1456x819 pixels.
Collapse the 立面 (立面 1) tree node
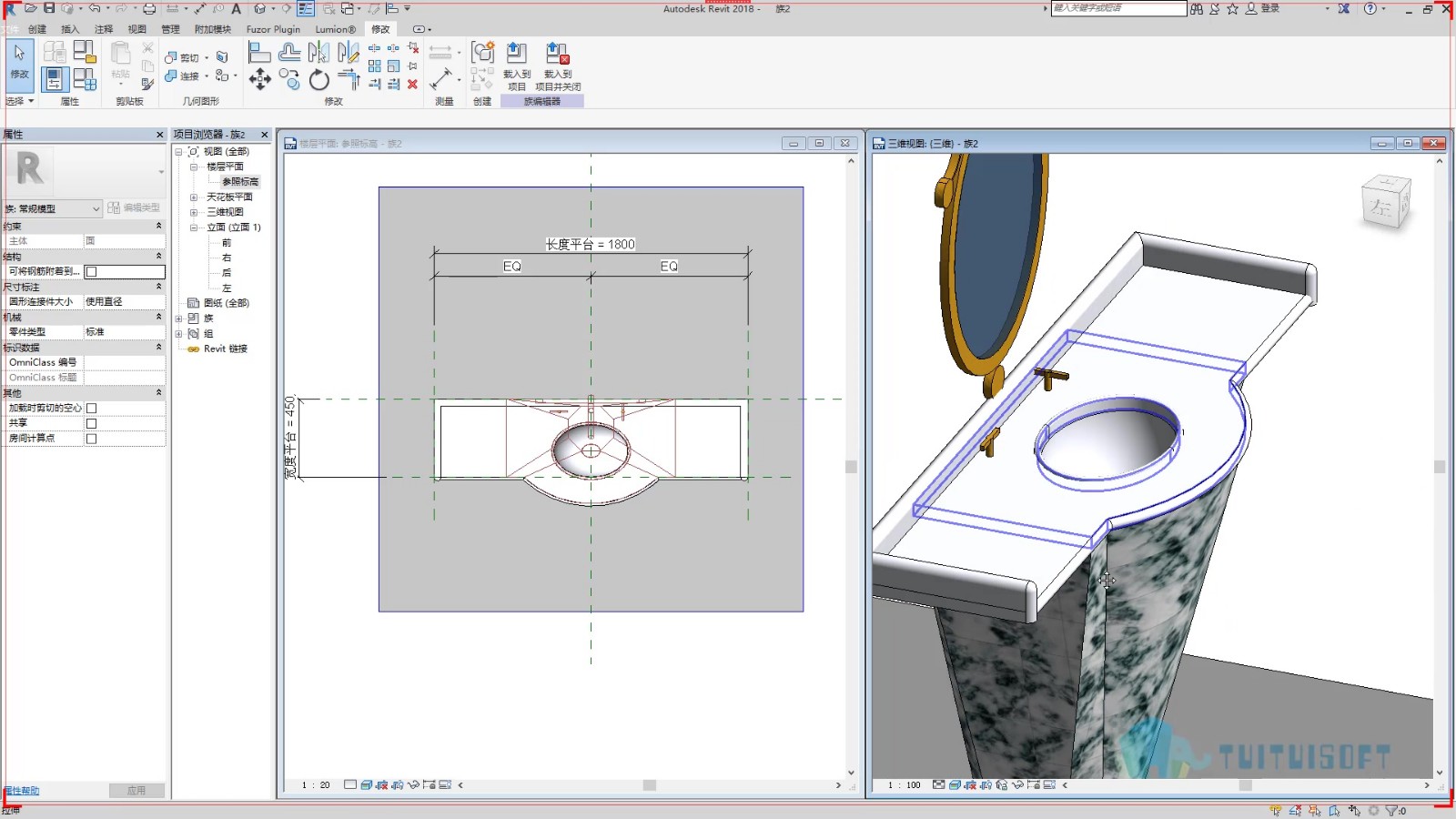[x=193, y=227]
